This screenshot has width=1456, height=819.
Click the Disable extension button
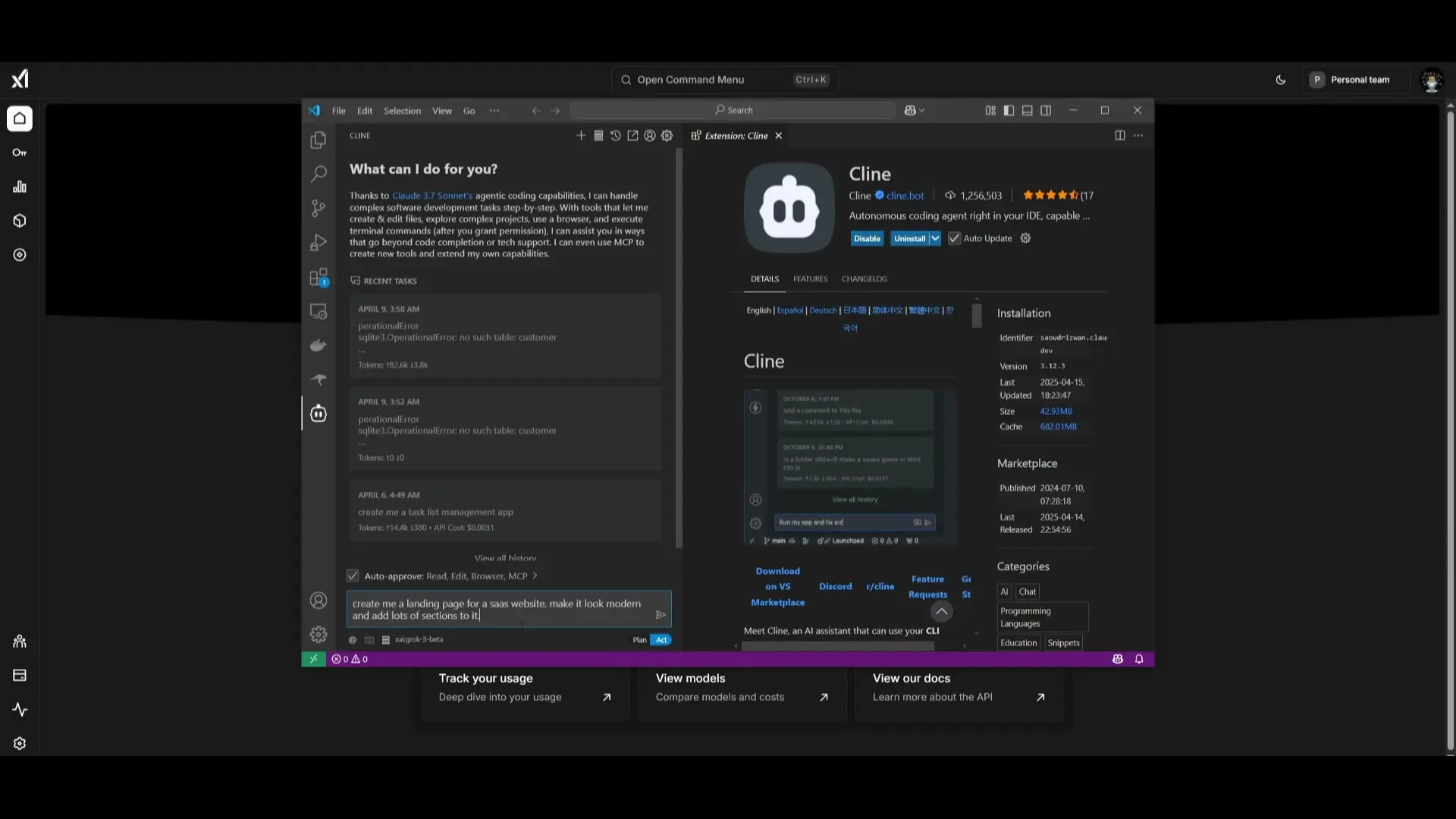(x=867, y=238)
